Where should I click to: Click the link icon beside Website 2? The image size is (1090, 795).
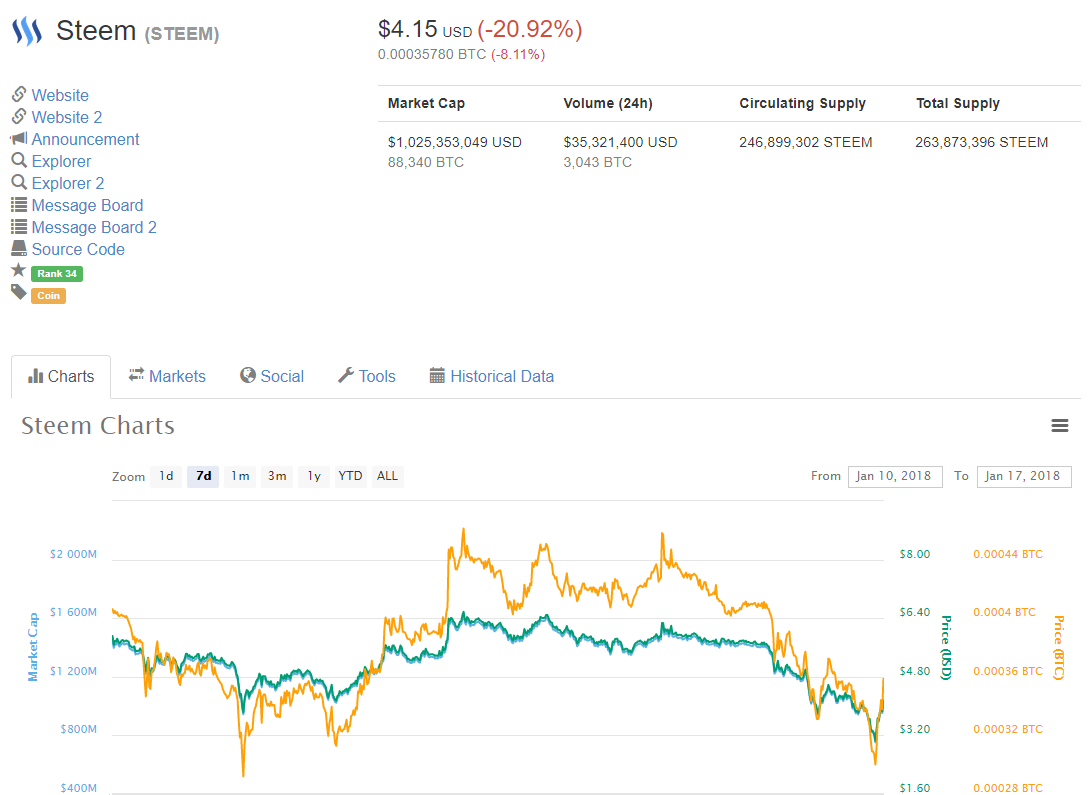coord(19,116)
